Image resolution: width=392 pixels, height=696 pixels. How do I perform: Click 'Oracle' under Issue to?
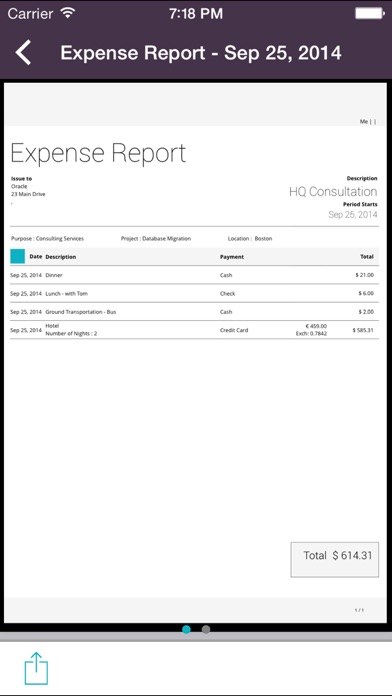19,186
